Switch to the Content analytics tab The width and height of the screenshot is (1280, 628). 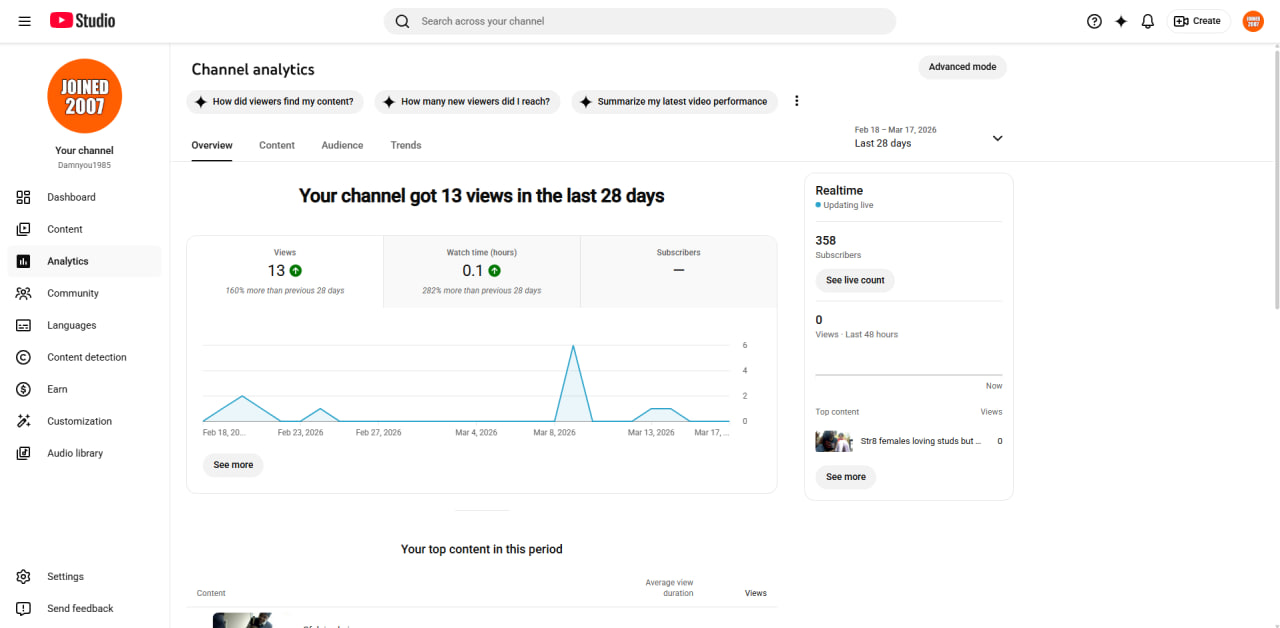tap(277, 145)
